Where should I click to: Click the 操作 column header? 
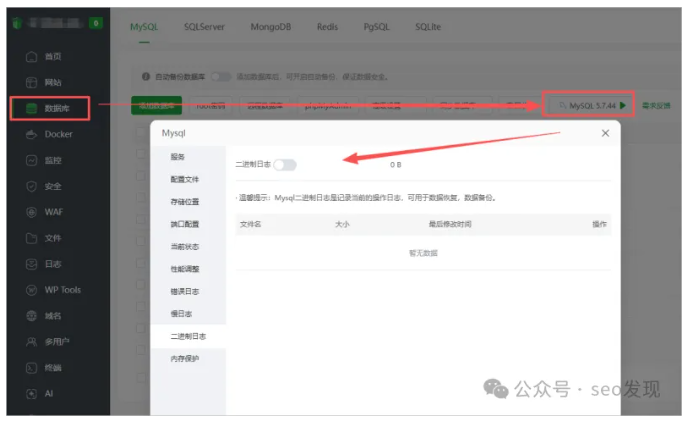coord(599,224)
